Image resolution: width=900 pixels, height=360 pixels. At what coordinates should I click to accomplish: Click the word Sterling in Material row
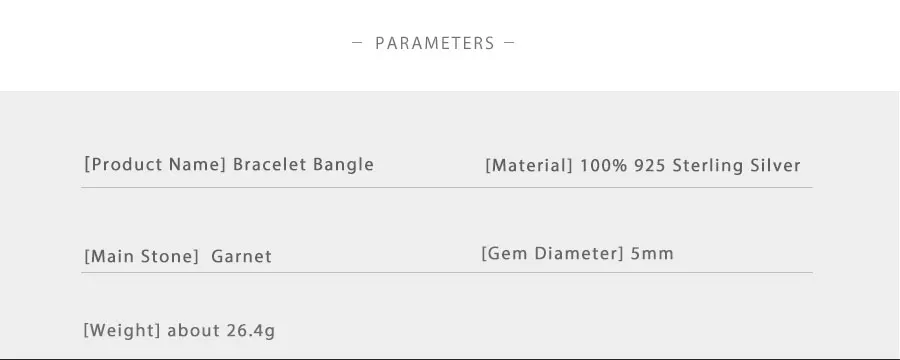pos(708,166)
